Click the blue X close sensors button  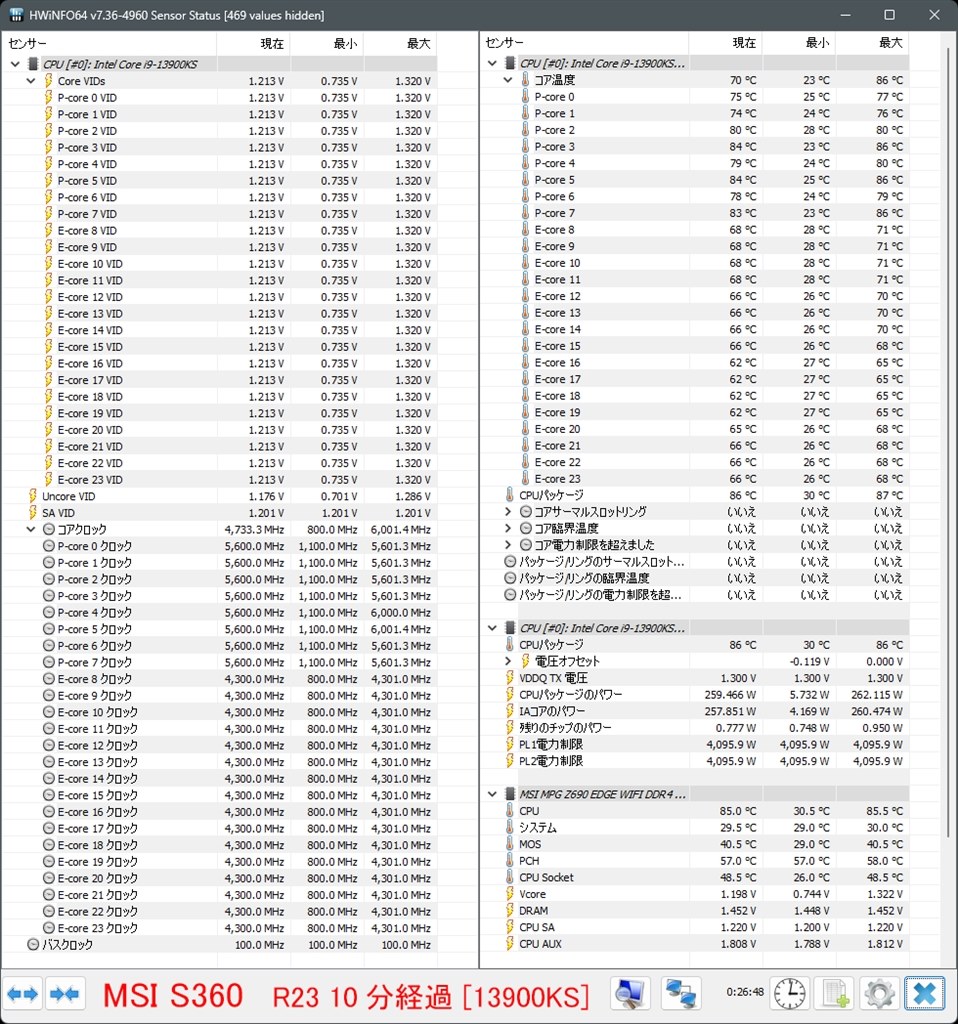click(x=925, y=994)
